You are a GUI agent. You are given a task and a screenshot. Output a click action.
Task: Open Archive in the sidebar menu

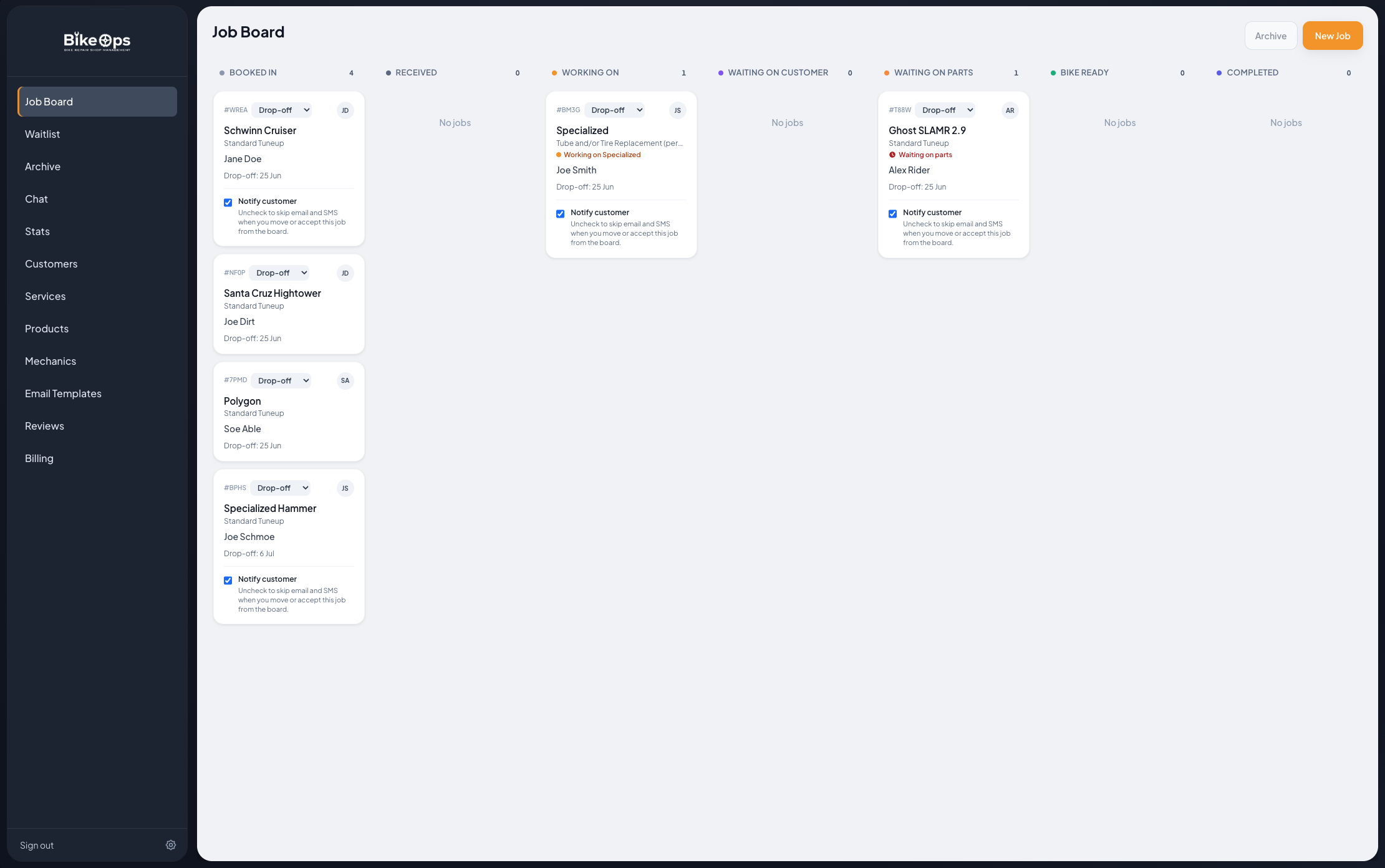(97, 166)
